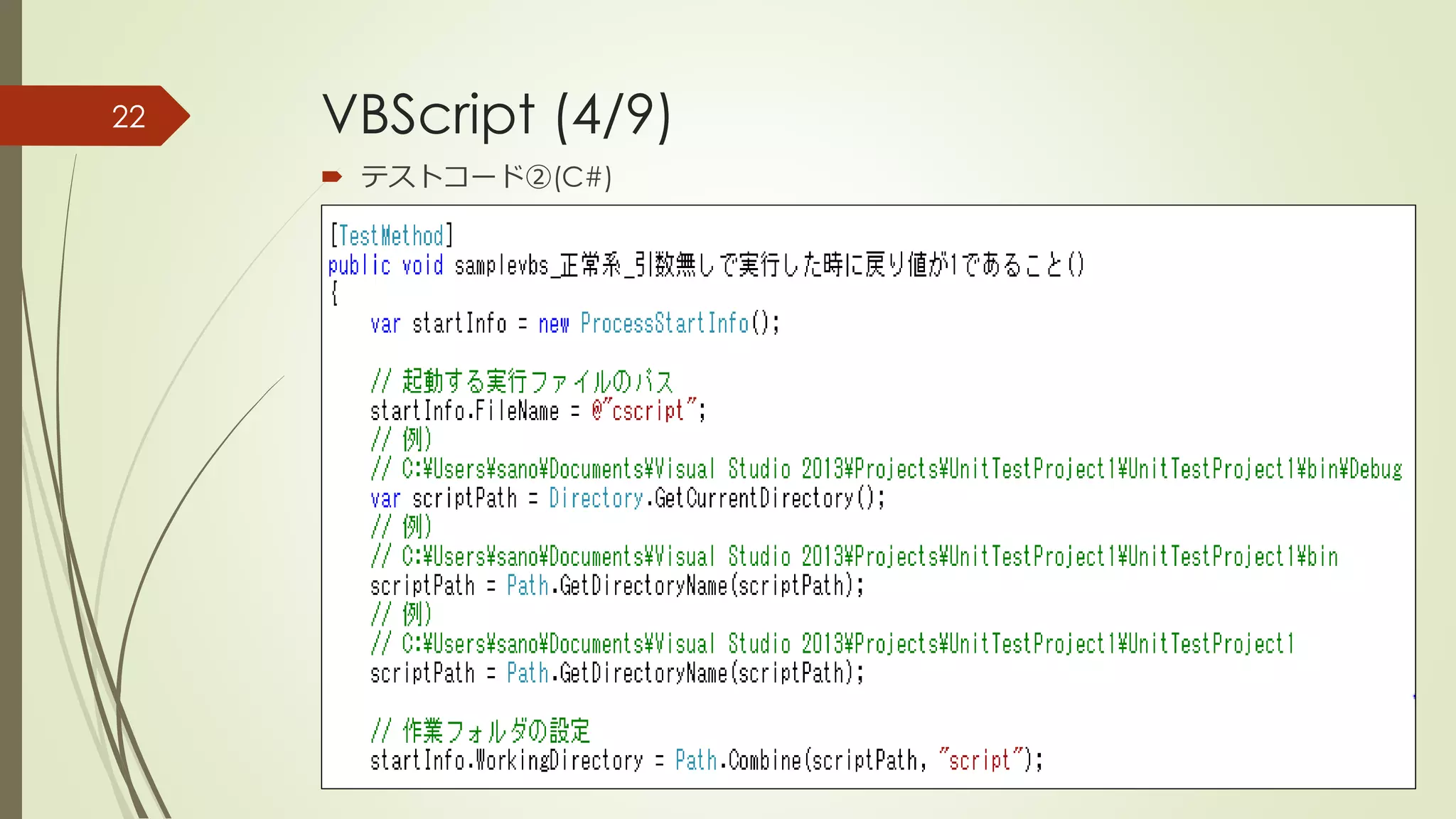Click the comment path ending with \UnitTestProject1\UnitTestProject1
The width and height of the screenshot is (1456, 819).
point(832,644)
